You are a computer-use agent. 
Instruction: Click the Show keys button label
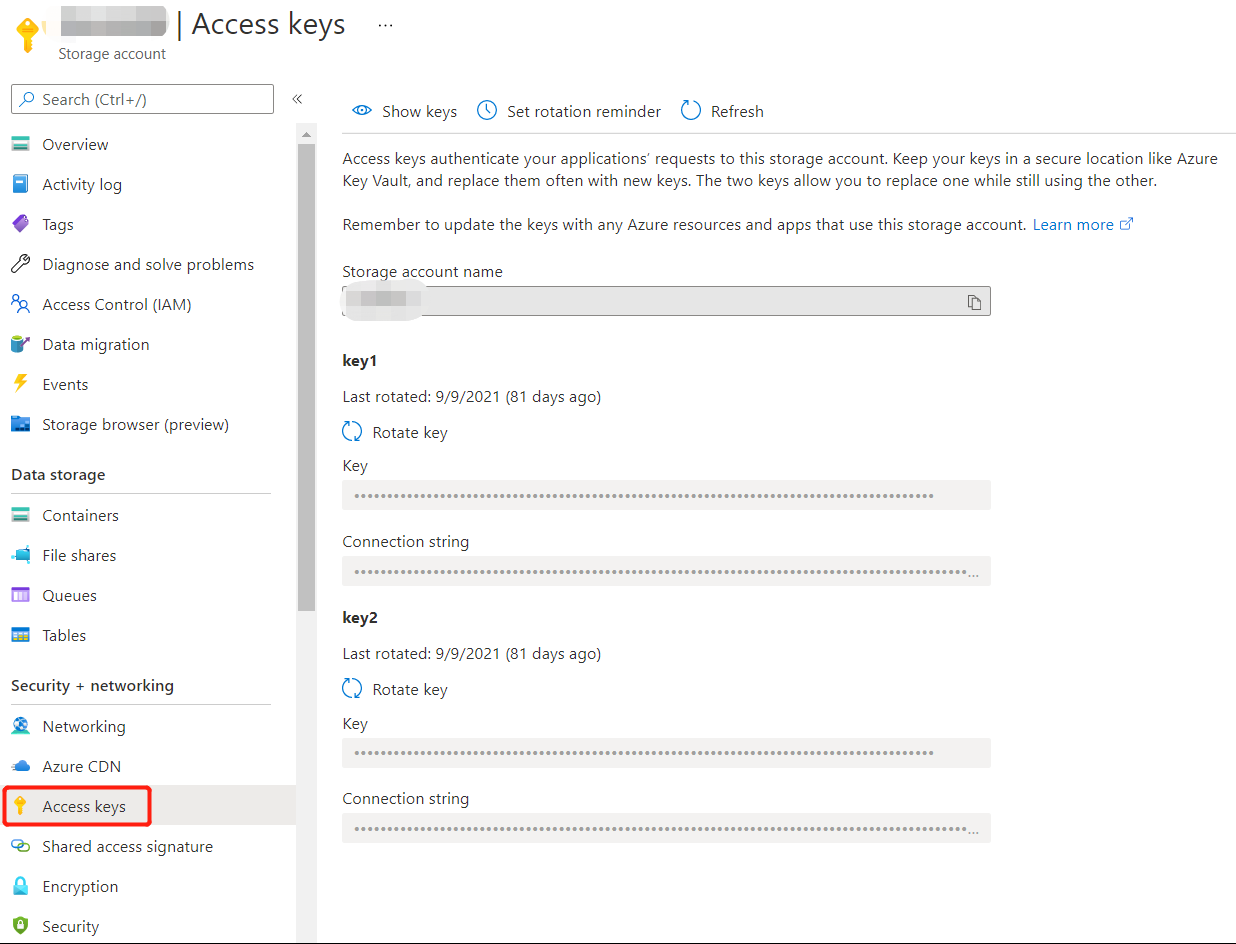coord(419,111)
